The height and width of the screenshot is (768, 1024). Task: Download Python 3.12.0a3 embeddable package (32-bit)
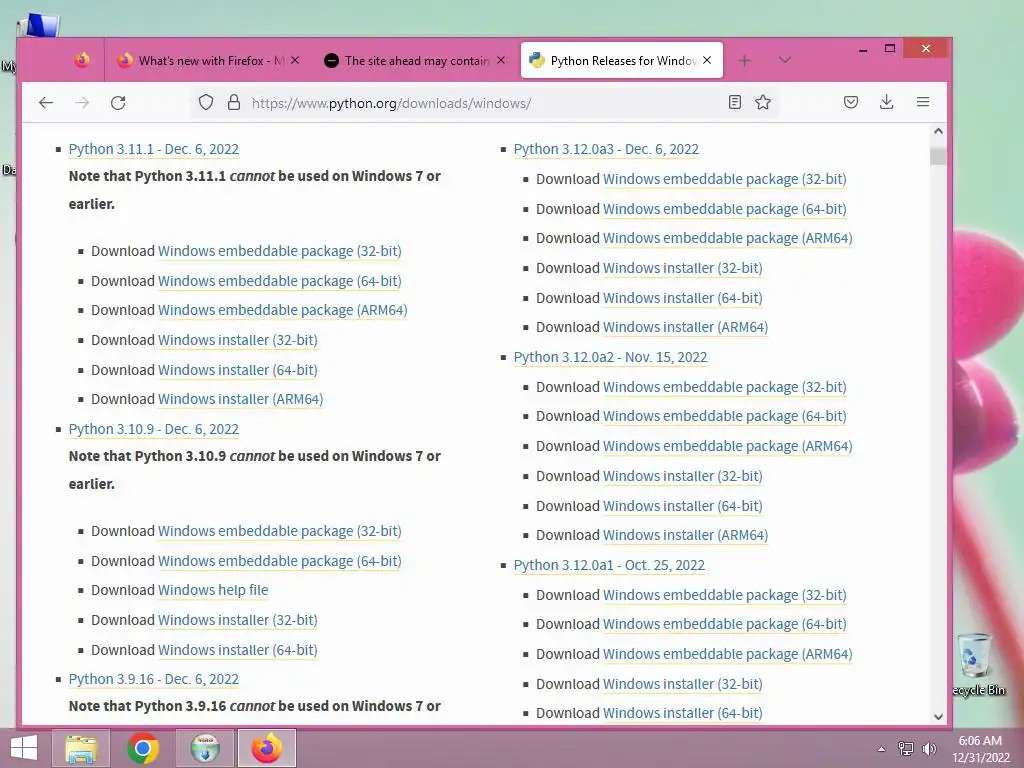tap(724, 179)
